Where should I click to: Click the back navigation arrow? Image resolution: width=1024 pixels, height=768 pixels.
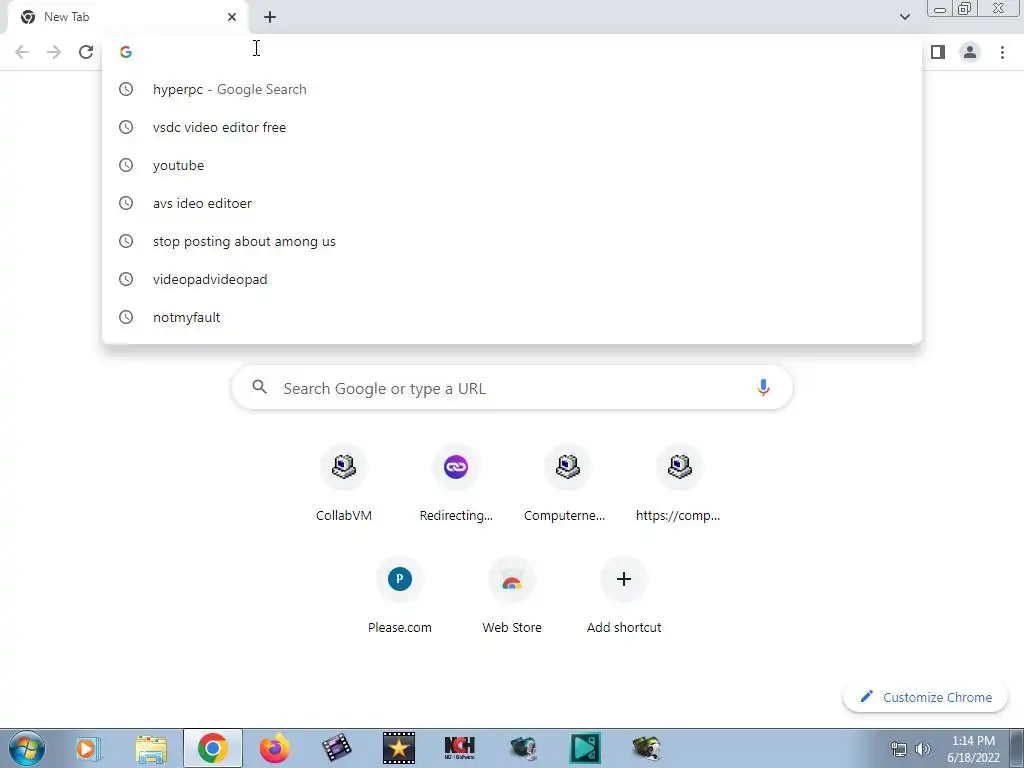[x=22, y=52]
